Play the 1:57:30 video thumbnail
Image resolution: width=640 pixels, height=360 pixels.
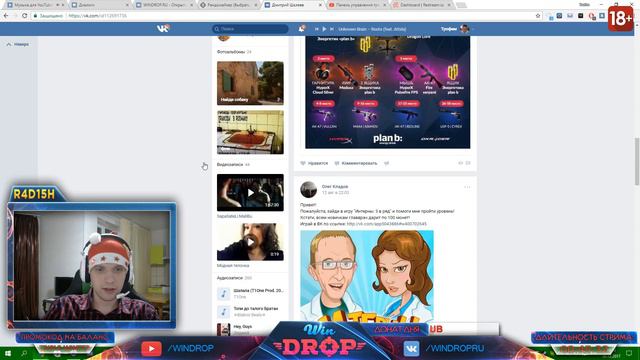click(x=250, y=193)
